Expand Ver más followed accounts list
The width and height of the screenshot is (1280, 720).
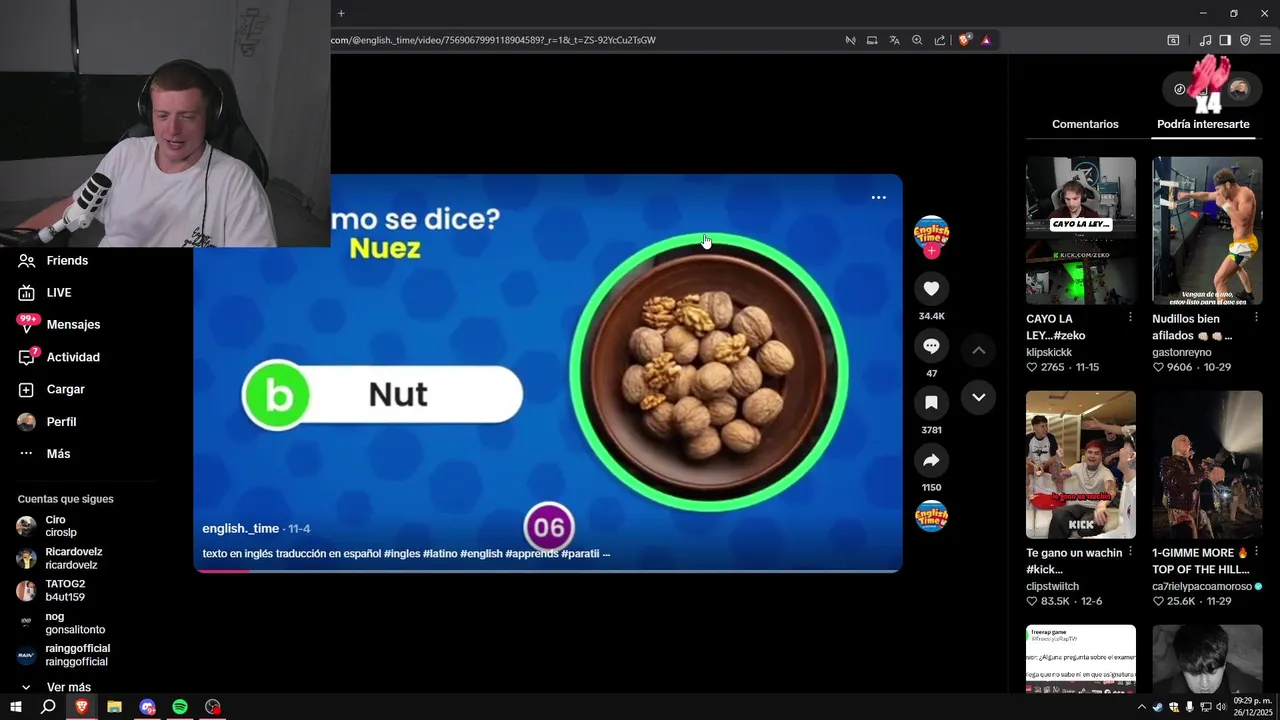pyautogui.click(x=57, y=687)
